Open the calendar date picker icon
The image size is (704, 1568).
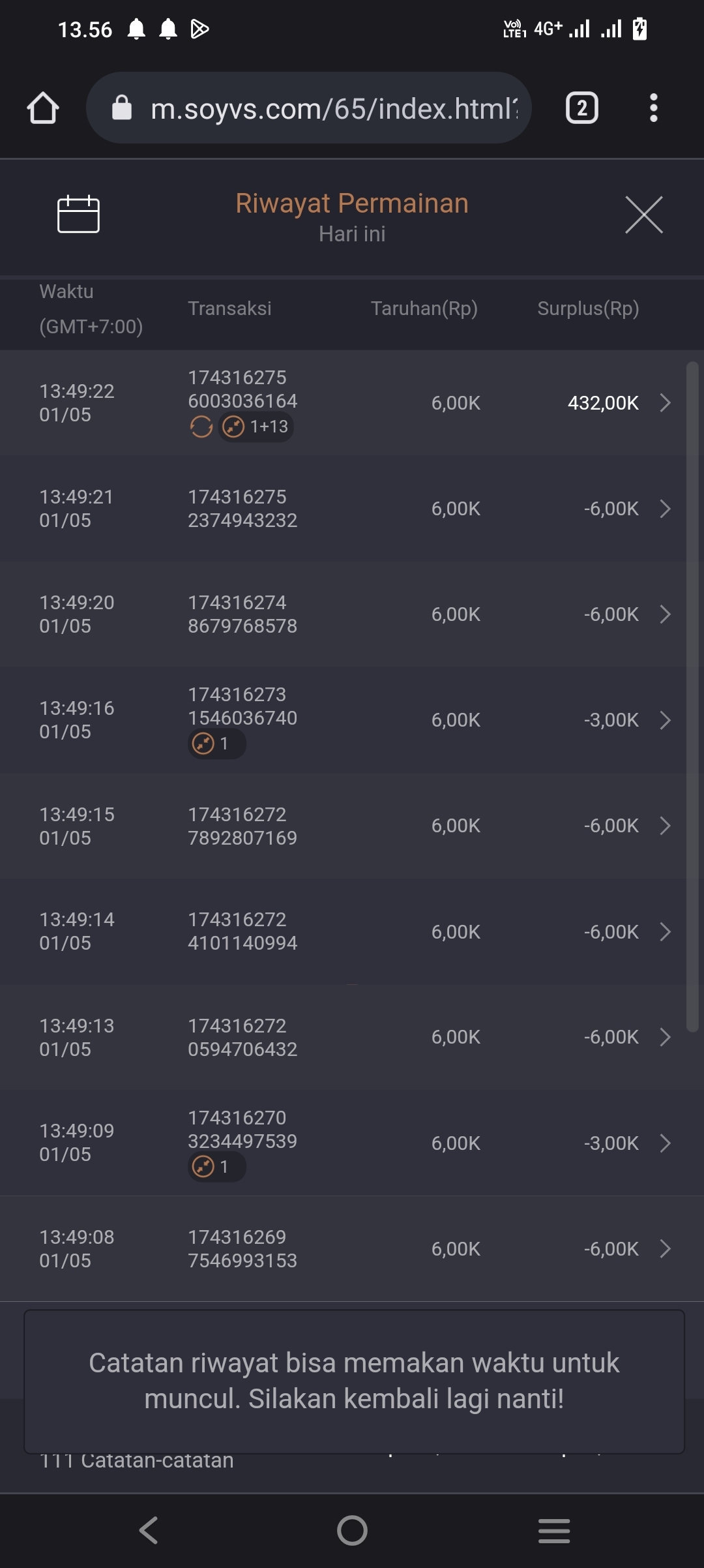[78, 214]
